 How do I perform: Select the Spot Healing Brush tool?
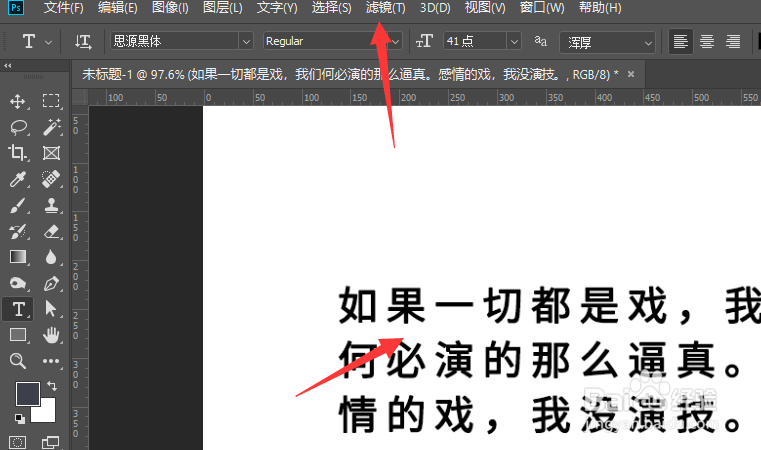pyautogui.click(x=51, y=179)
